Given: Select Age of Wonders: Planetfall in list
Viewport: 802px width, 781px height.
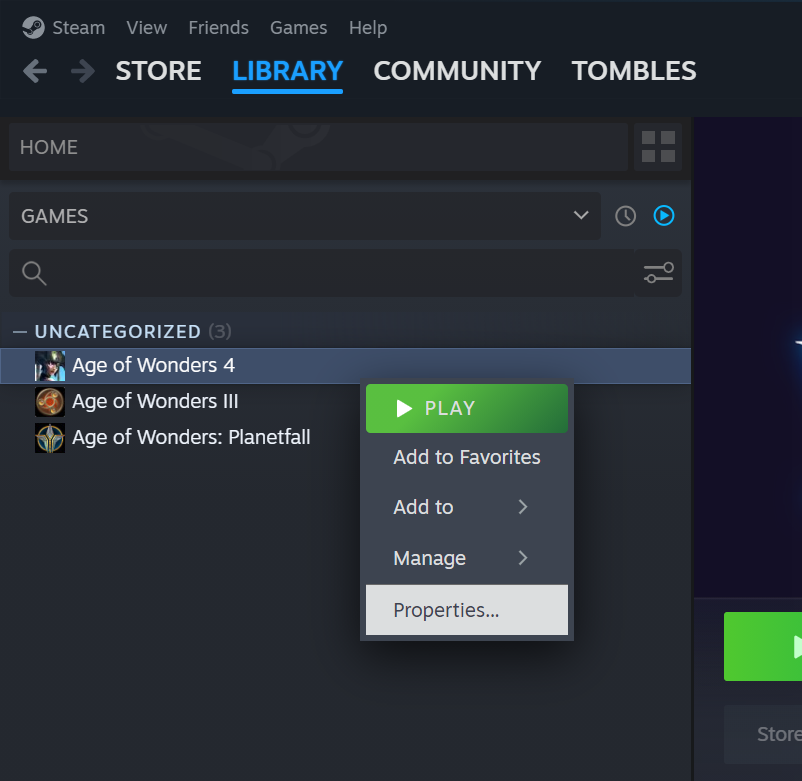Looking at the screenshot, I should (346, 437).
